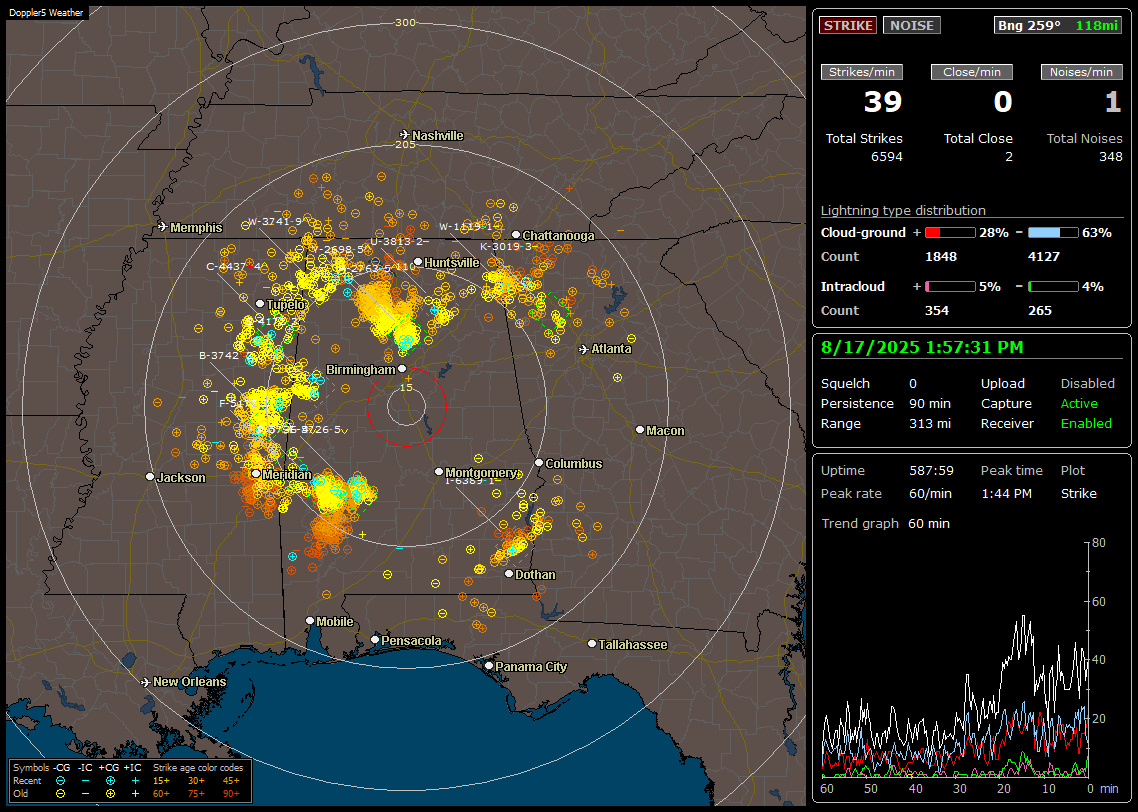Image resolution: width=1138 pixels, height=812 pixels.
Task: Click the symbols and age color legend
Action: (x=131, y=781)
